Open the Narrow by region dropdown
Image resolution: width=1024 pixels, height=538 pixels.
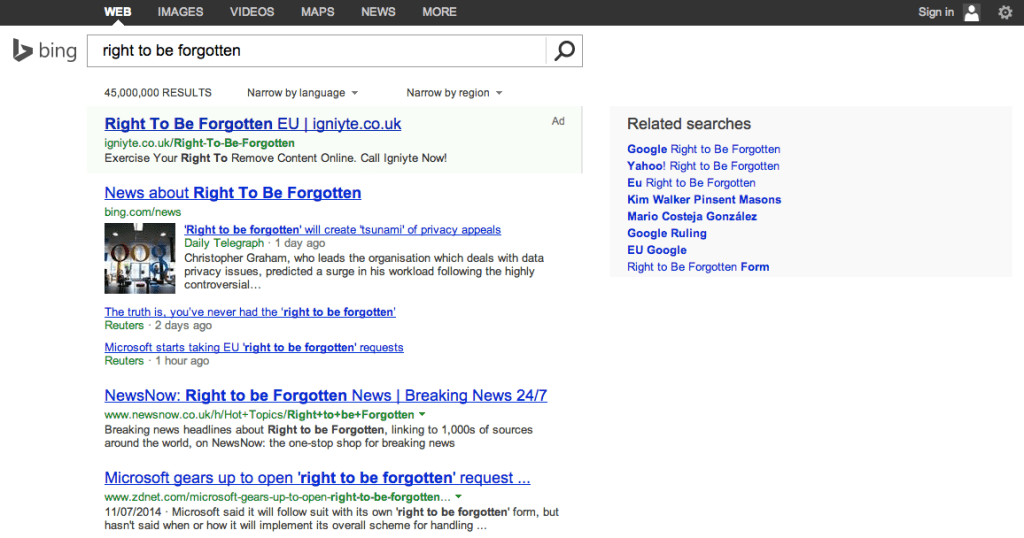click(455, 93)
